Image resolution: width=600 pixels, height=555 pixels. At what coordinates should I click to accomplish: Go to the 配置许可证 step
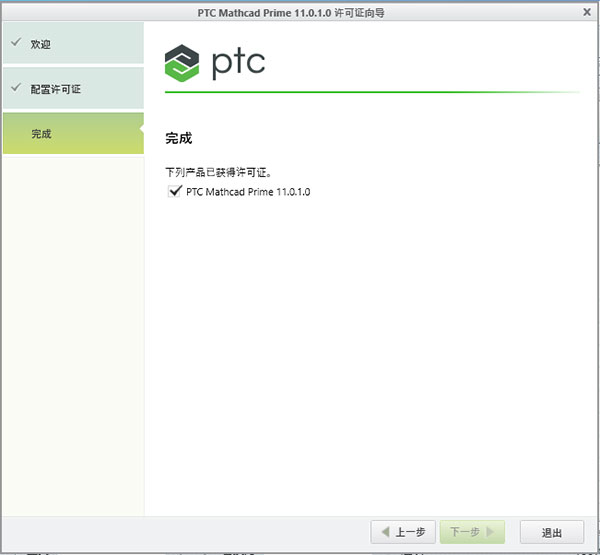point(73,88)
